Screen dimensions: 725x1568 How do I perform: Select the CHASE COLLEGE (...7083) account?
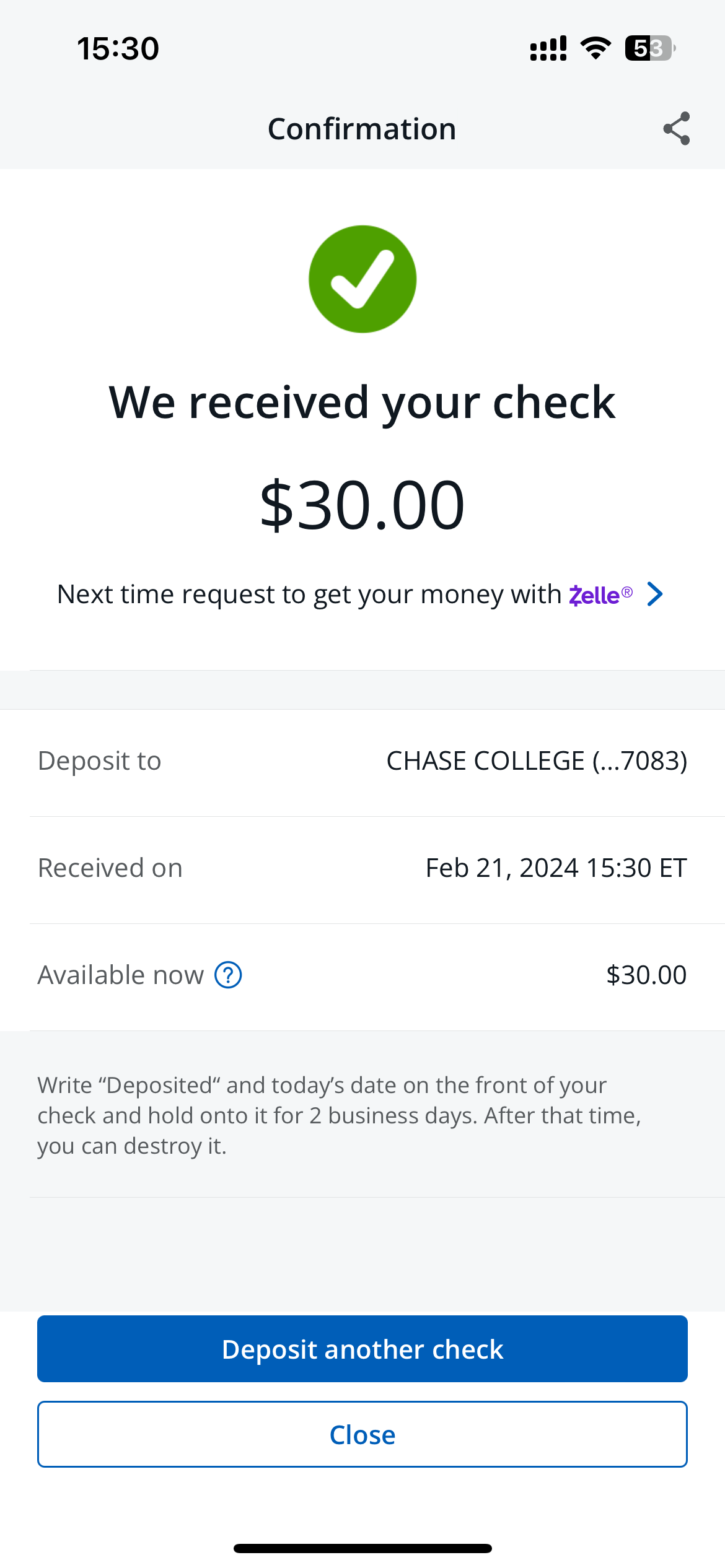pos(537,761)
